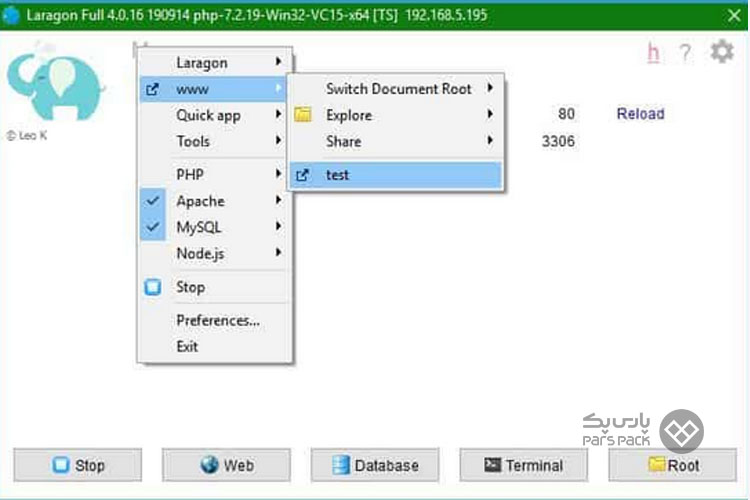Close the Laragon window

[x=734, y=15]
